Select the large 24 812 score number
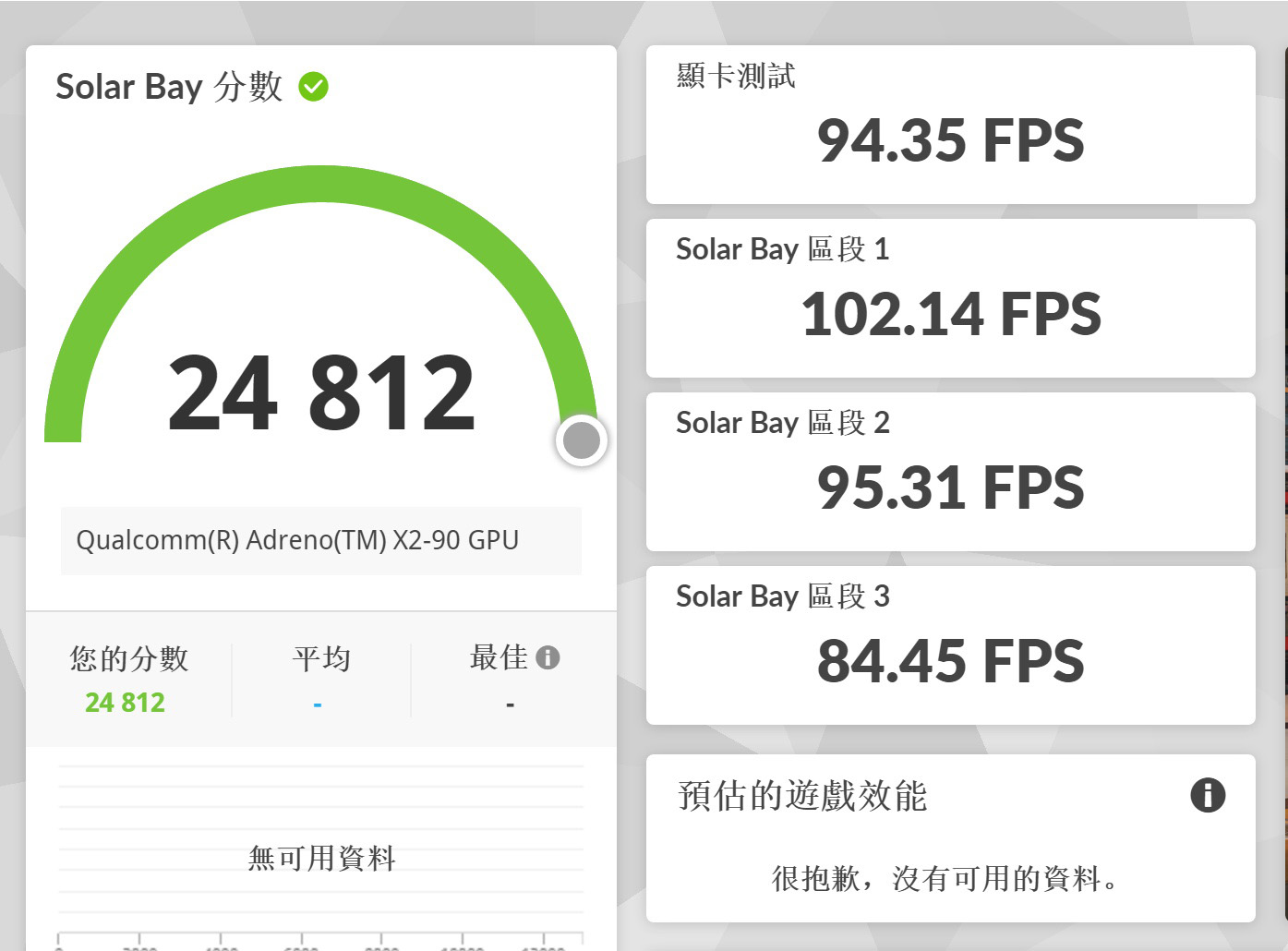Image resolution: width=1288 pixels, height=951 pixels. (321, 394)
